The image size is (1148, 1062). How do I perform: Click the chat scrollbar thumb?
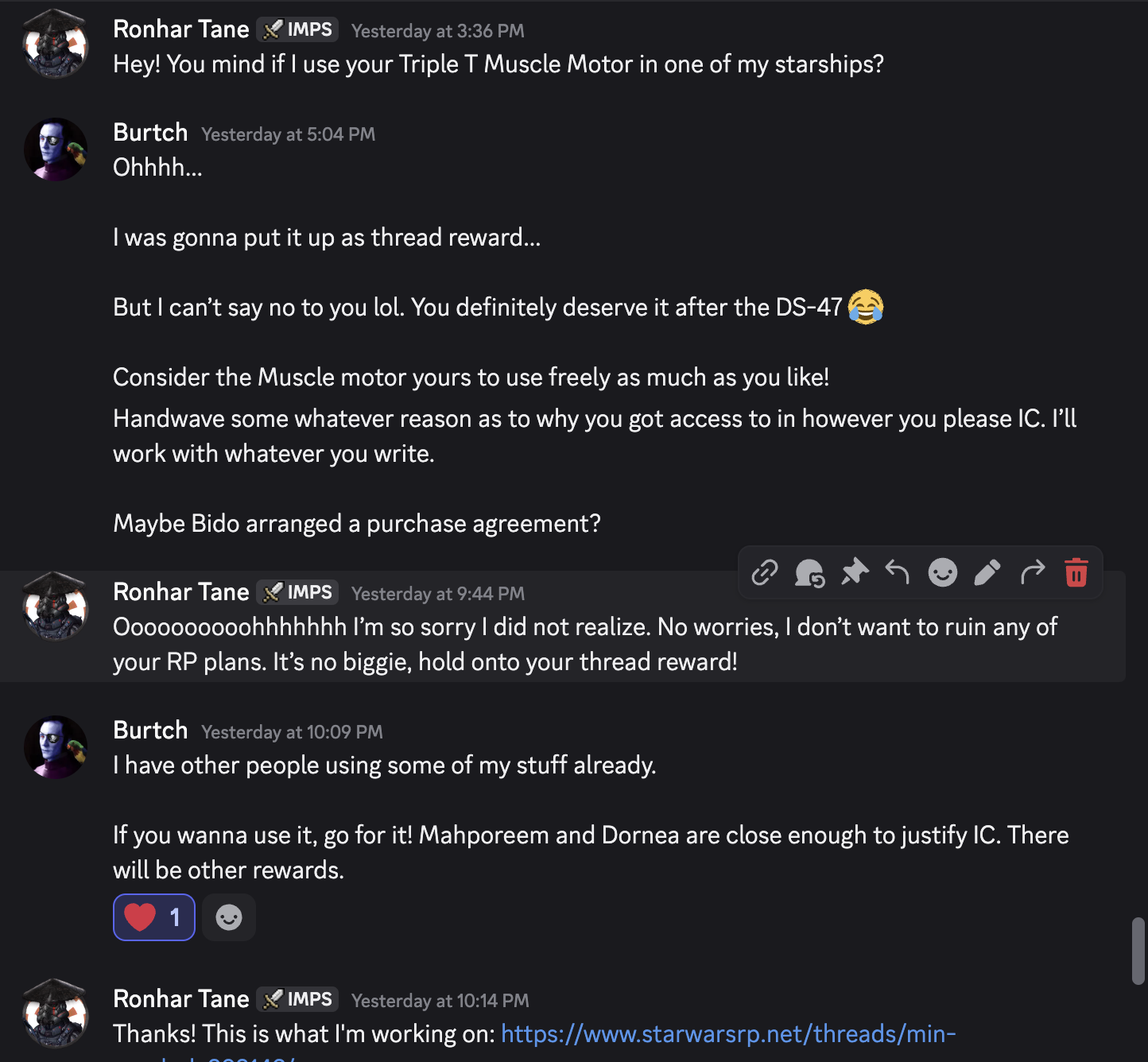1138,951
